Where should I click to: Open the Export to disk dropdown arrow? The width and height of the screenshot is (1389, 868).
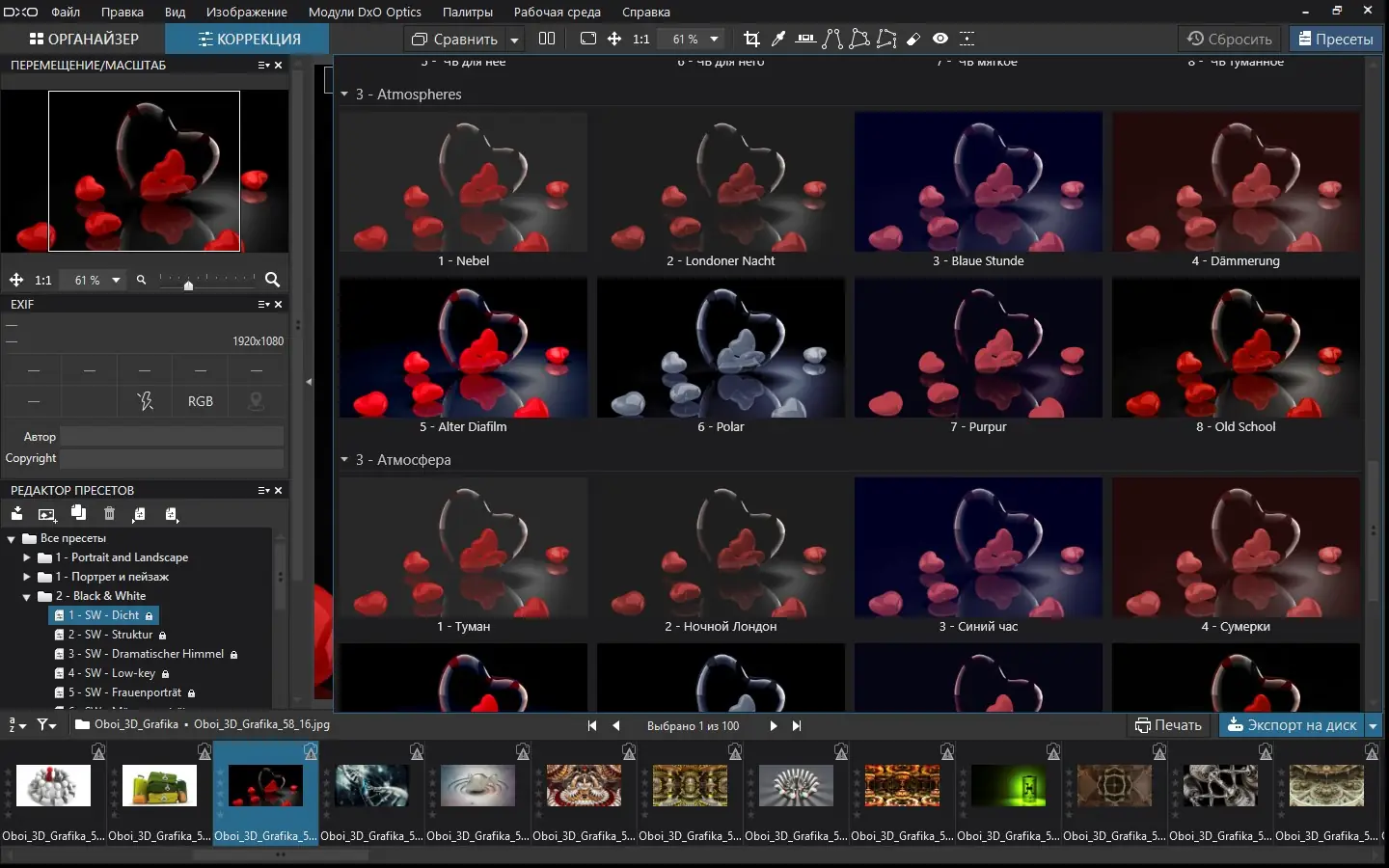1374,725
